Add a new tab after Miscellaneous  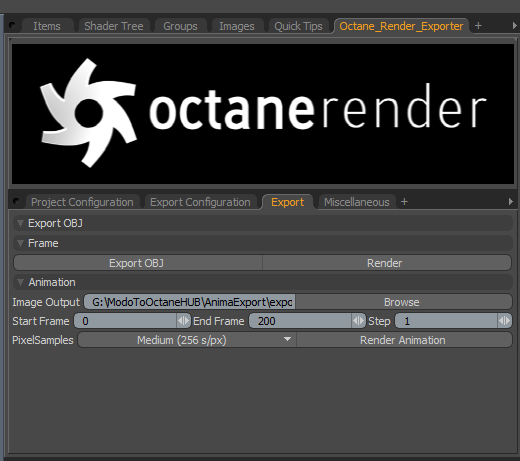point(404,202)
